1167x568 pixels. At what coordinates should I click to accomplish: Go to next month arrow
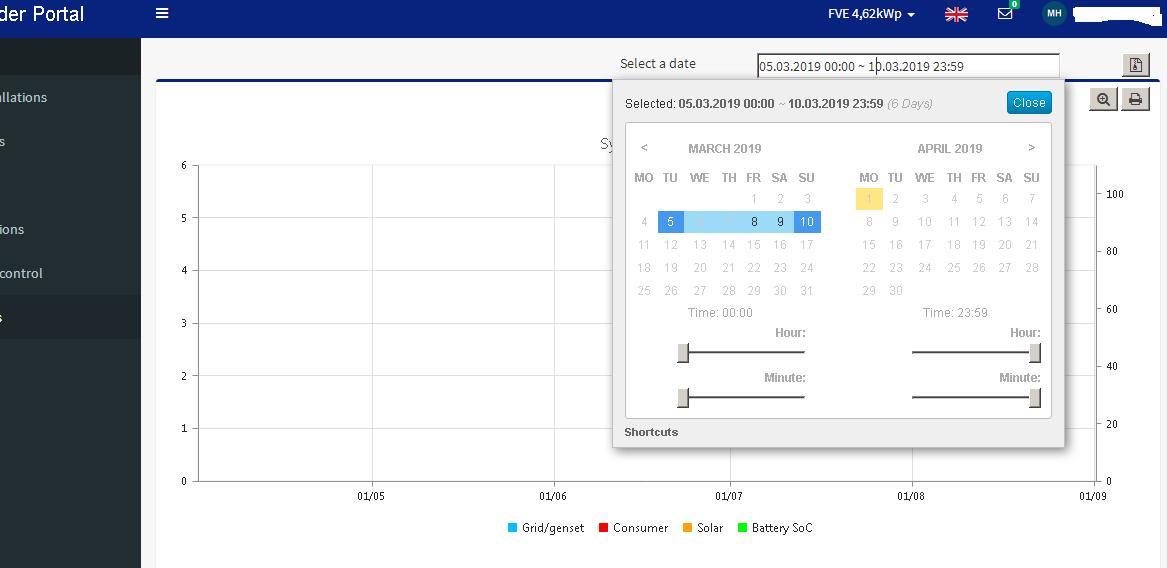(1031, 147)
